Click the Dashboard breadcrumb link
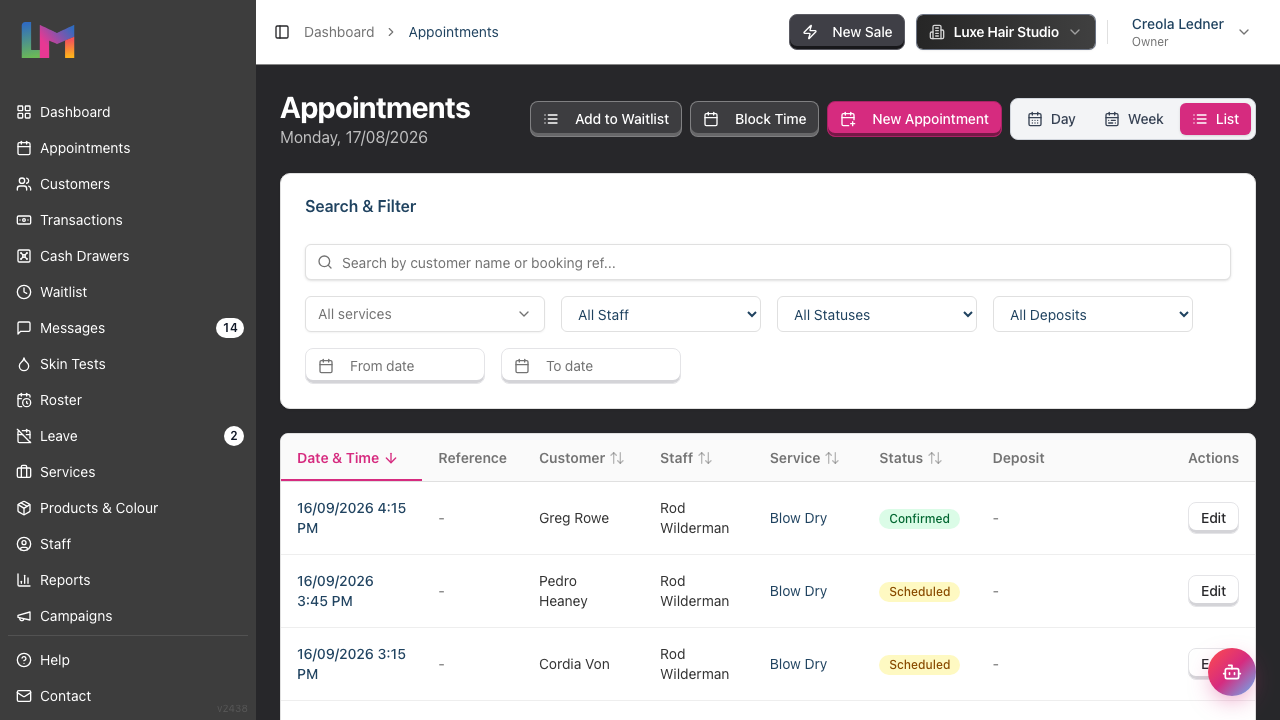The width and height of the screenshot is (1280, 720). 339,32
